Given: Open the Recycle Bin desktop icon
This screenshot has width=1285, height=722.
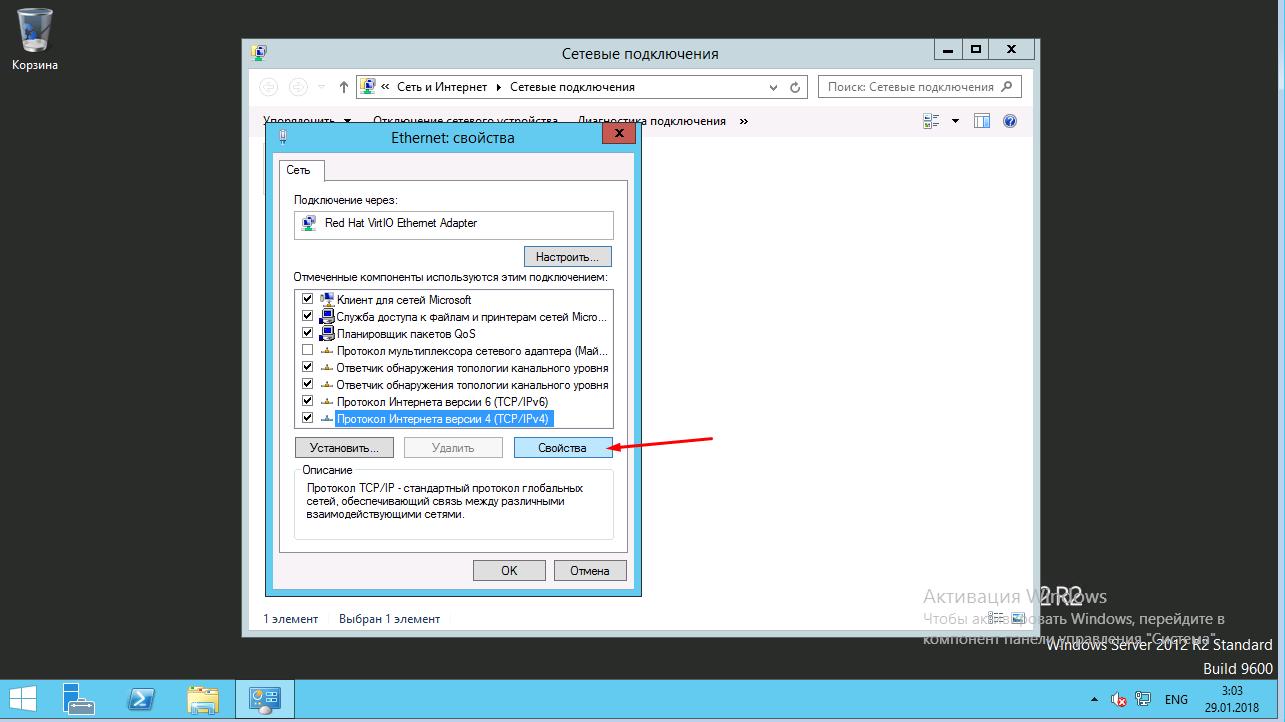Looking at the screenshot, I should pyautogui.click(x=35, y=39).
